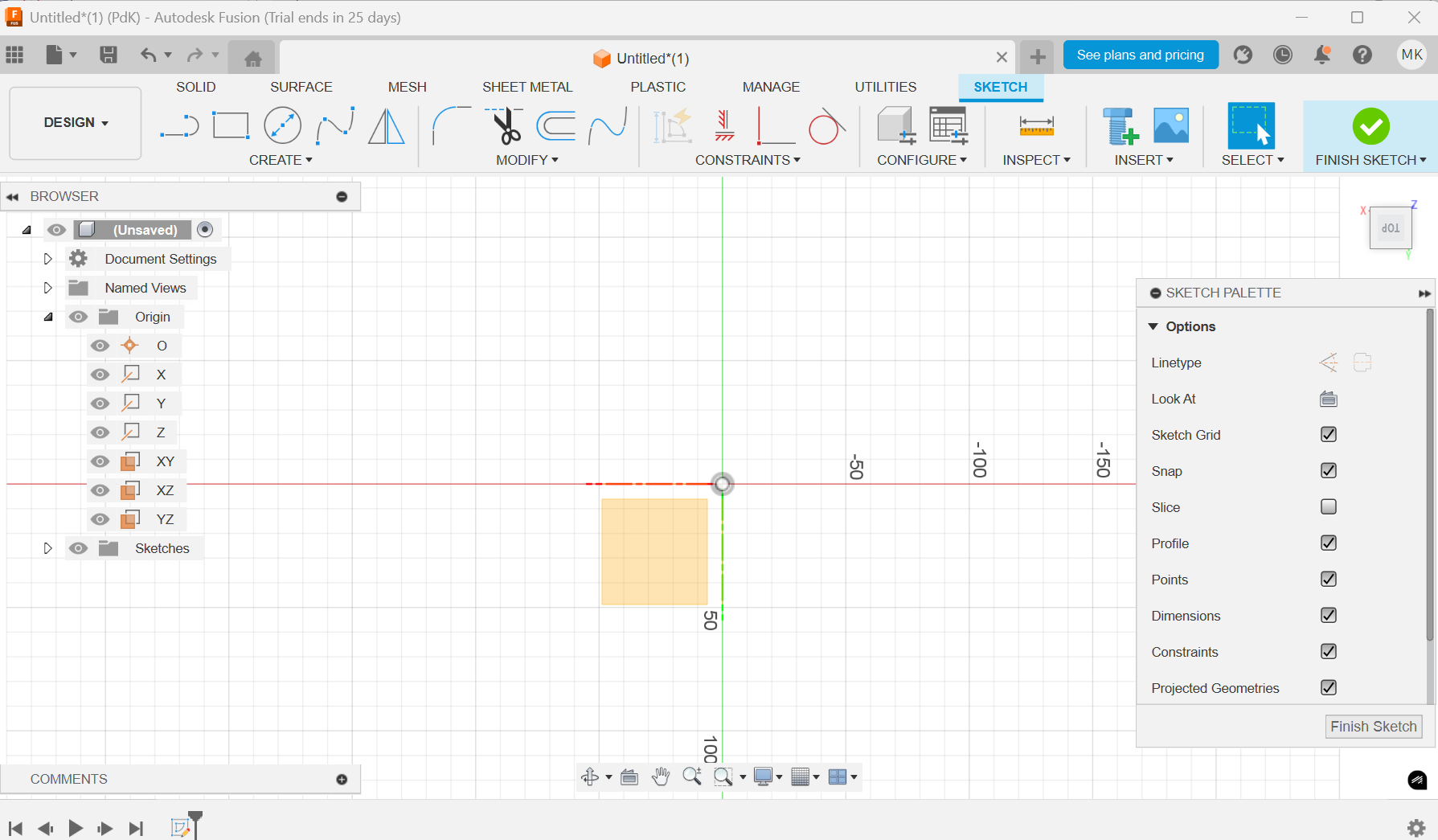Toggle the Constraints checkbox
Image resolution: width=1438 pixels, height=840 pixels.
[1329, 652]
